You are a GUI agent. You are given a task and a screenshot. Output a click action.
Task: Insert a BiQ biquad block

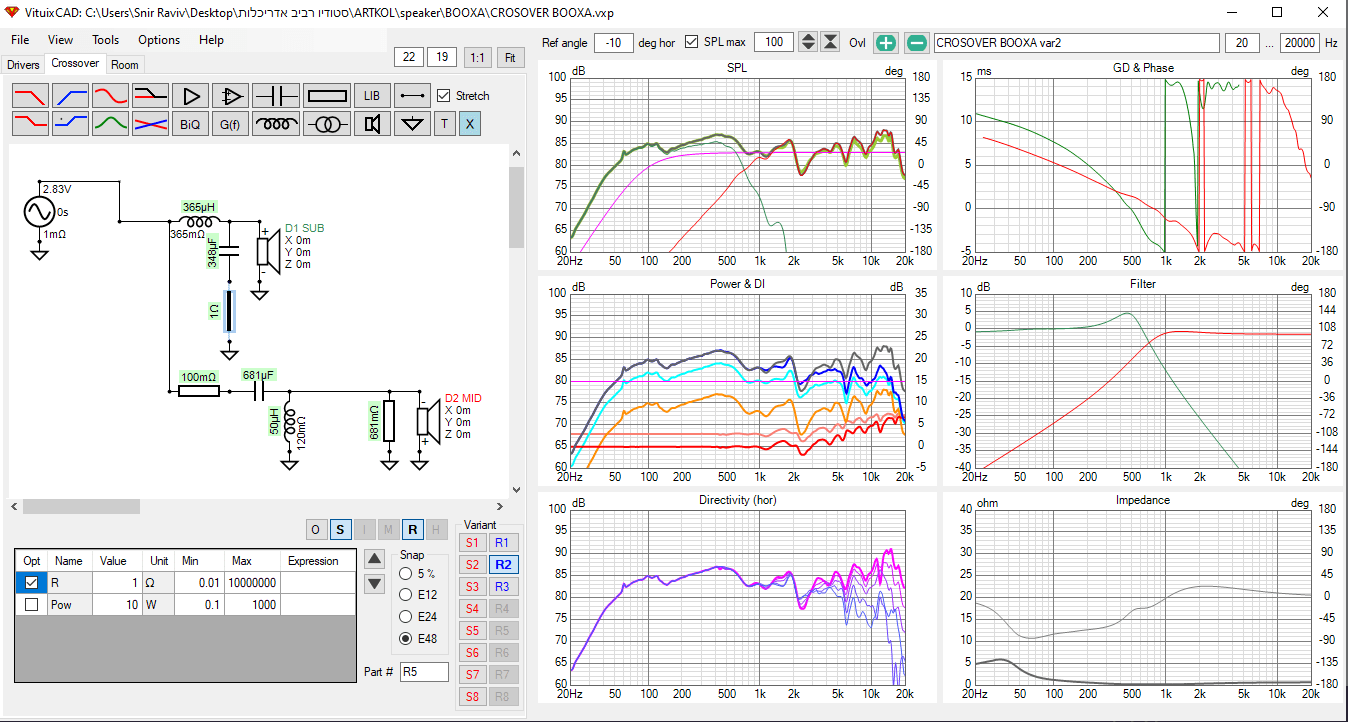(190, 124)
